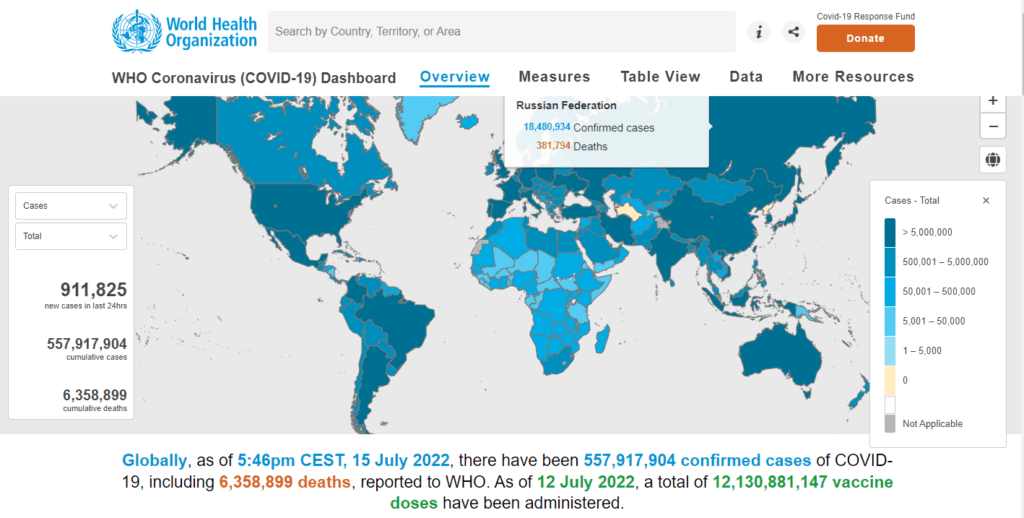Click the 50,001 – 500,000 legend swatch
This screenshot has height=518, width=1024.
tap(890, 291)
